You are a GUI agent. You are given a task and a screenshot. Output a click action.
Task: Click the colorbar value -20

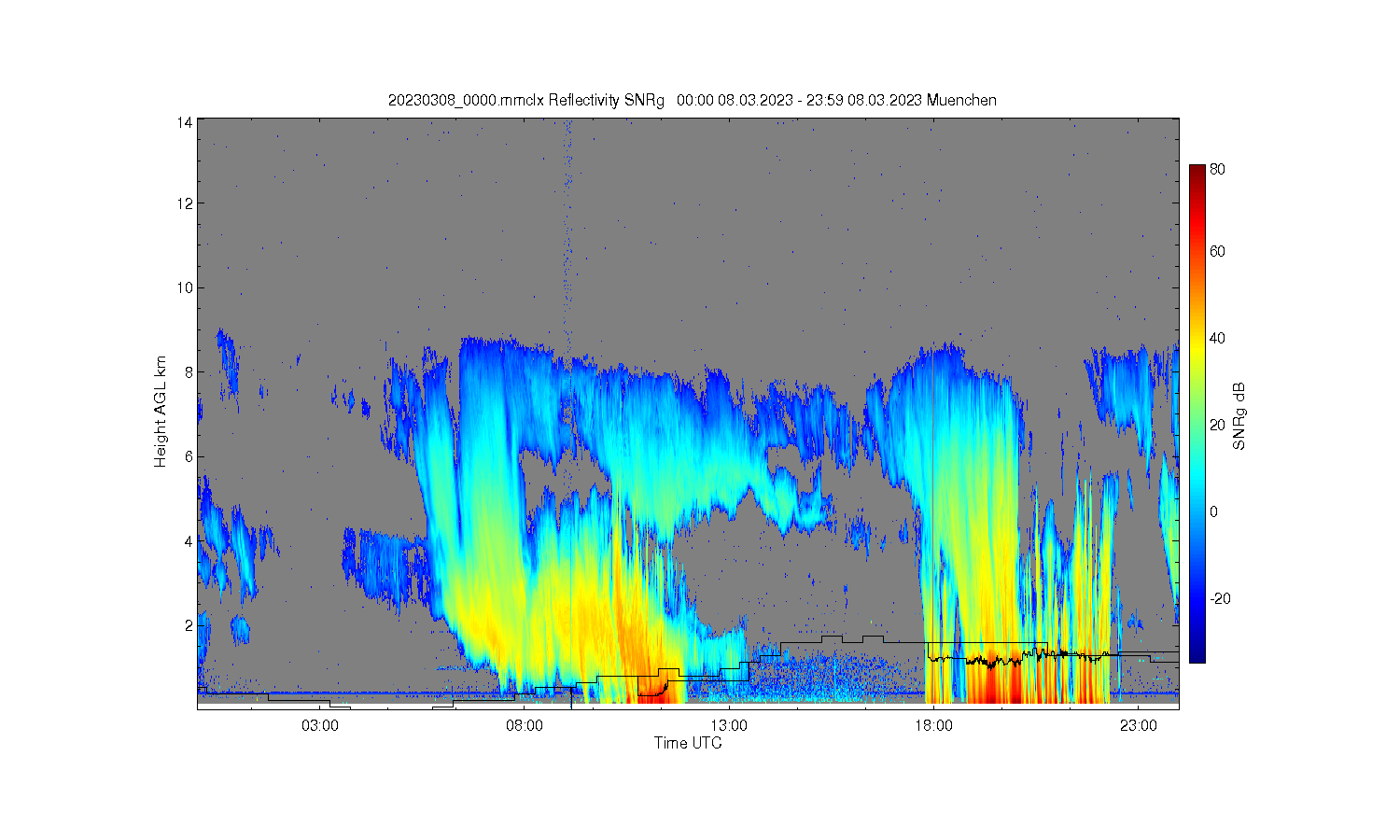click(1220, 598)
